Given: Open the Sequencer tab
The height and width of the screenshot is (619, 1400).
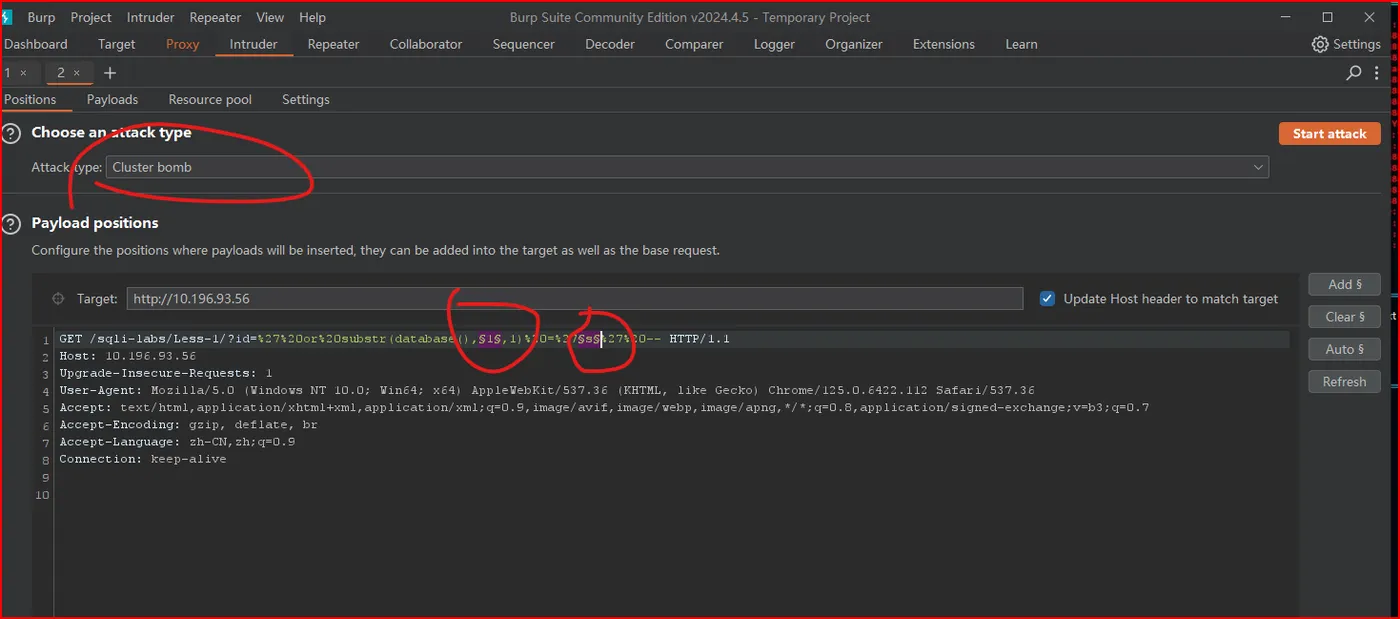Looking at the screenshot, I should pyautogui.click(x=524, y=44).
